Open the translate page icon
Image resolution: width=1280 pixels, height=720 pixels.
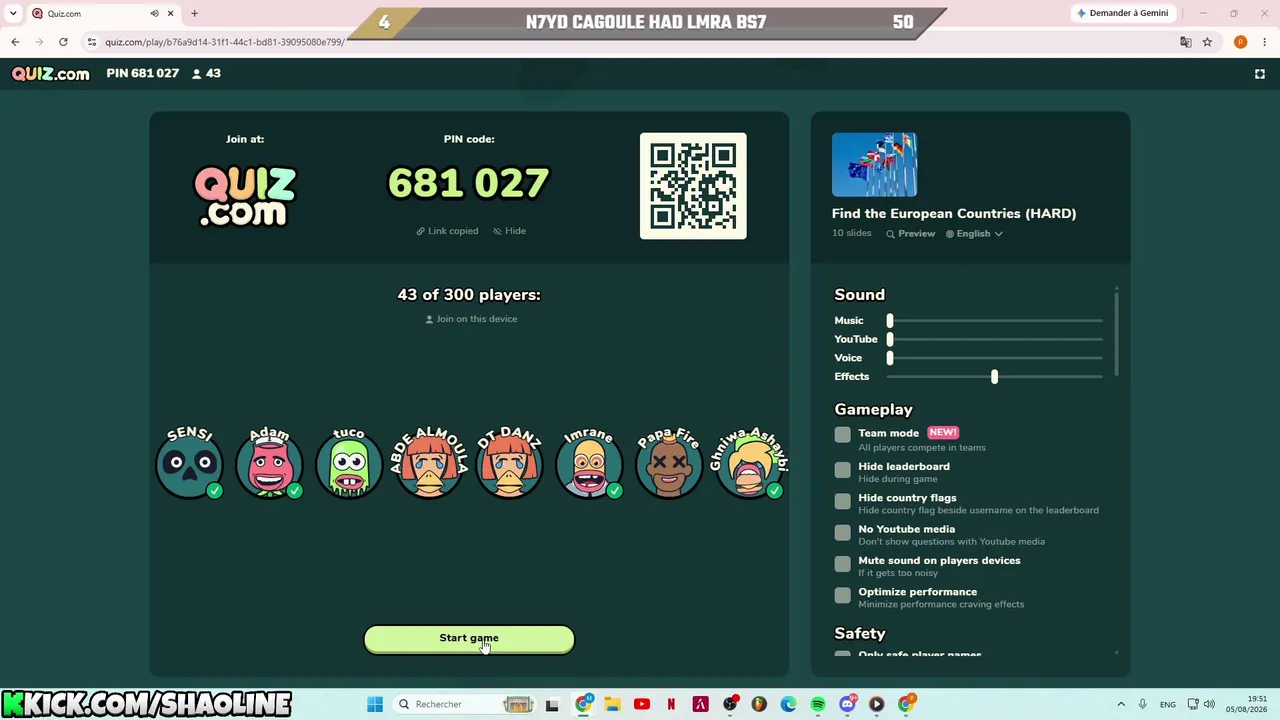(1186, 42)
